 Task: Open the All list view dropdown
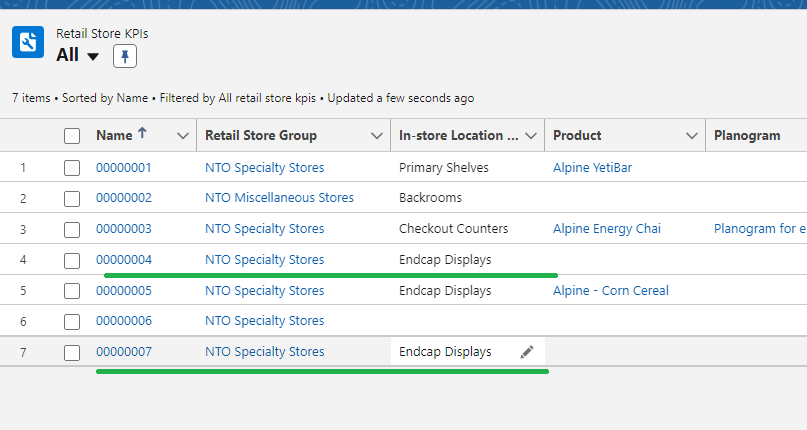click(93, 56)
